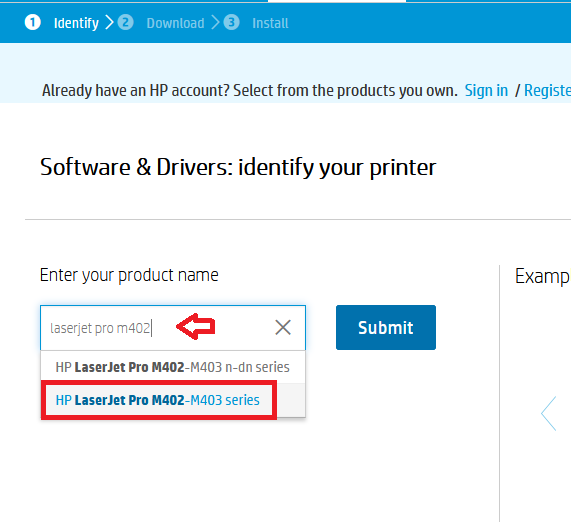Clear the product name search field

pyautogui.click(x=283, y=327)
